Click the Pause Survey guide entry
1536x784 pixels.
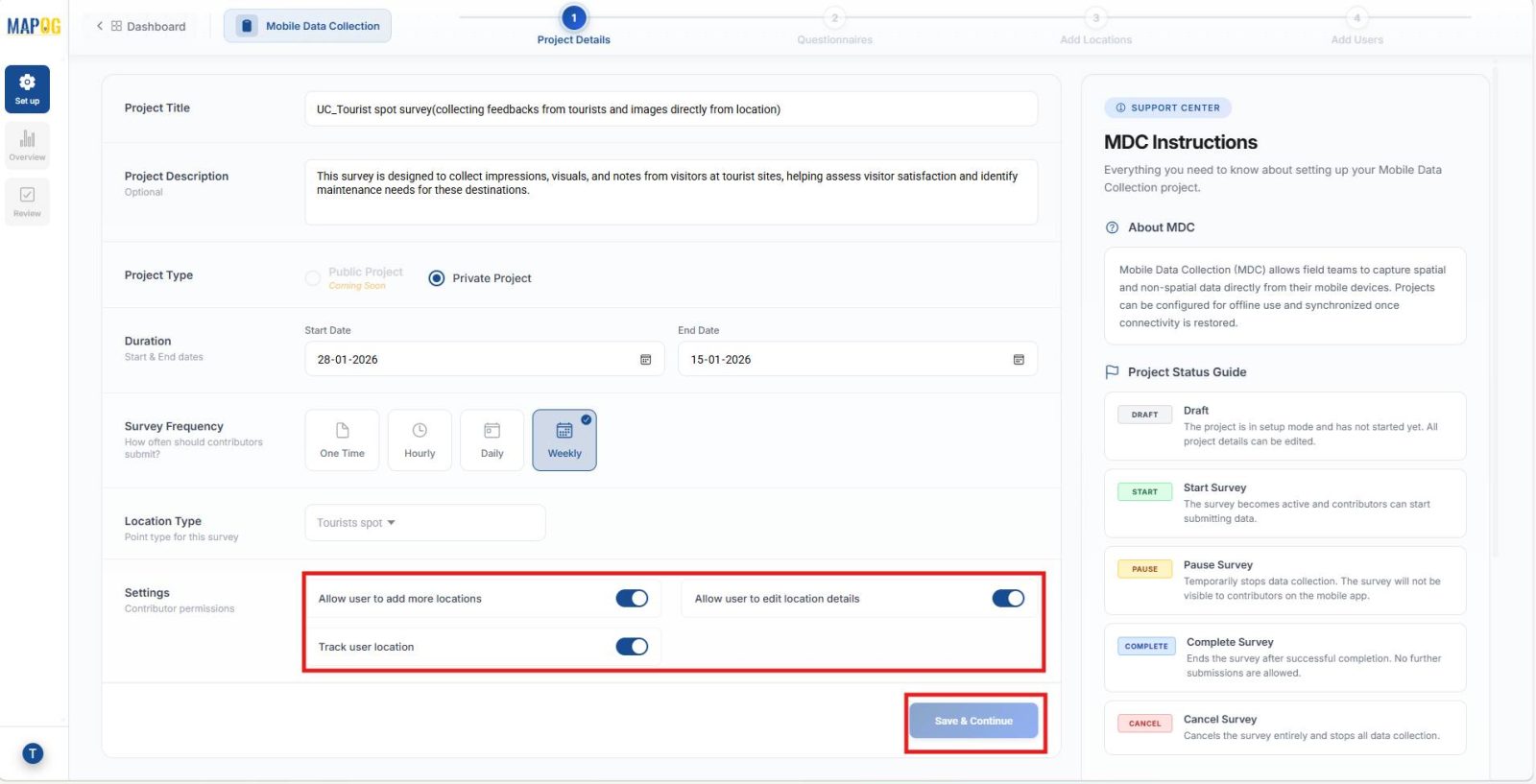1284,581
